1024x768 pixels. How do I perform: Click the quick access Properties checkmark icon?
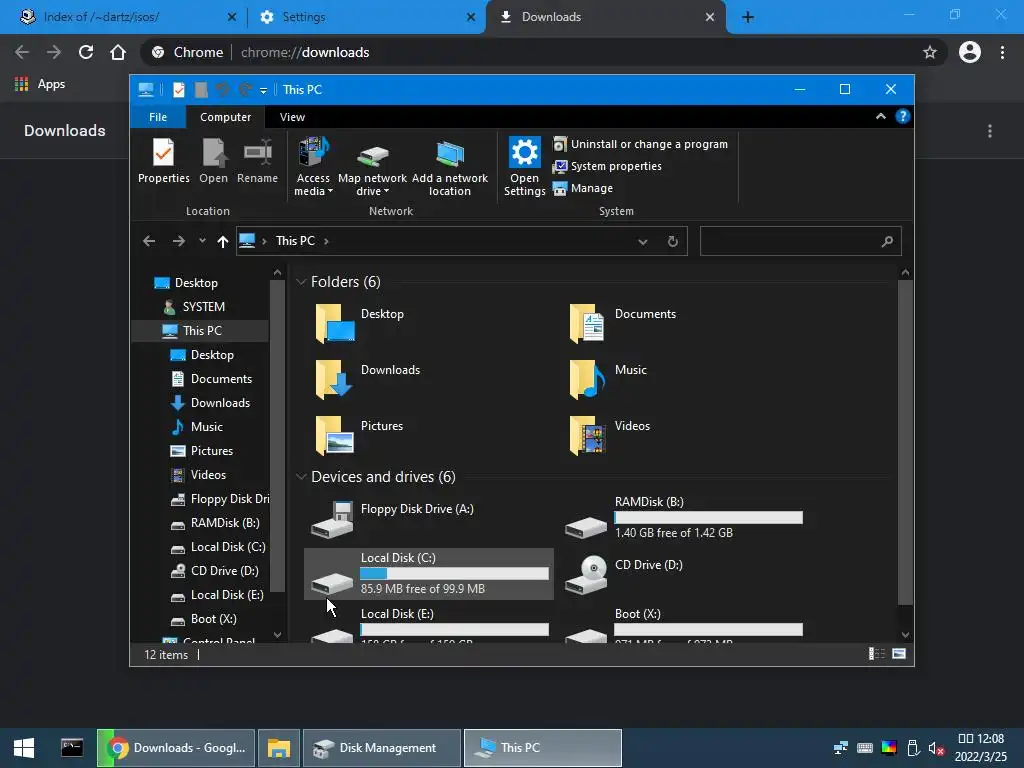click(178, 89)
